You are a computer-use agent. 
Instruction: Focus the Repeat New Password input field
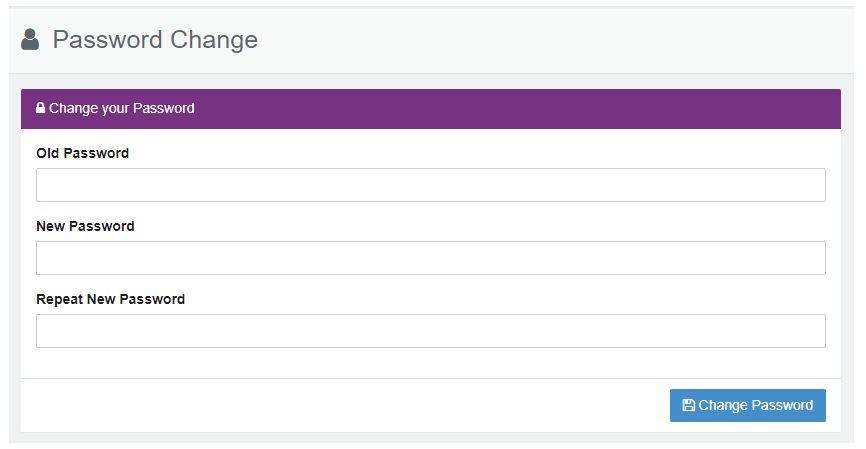[431, 331]
